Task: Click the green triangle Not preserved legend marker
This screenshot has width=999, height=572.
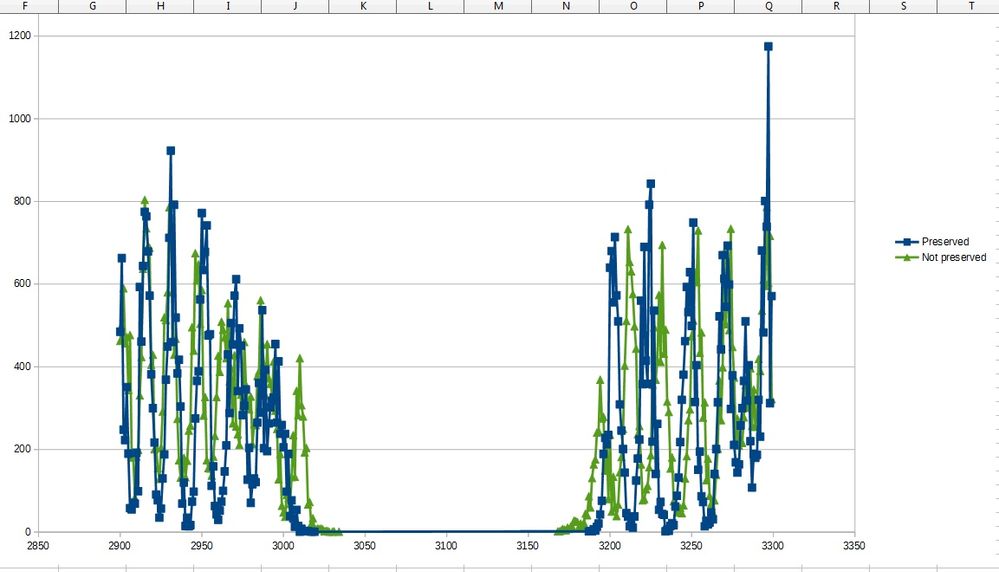Action: 907,257
